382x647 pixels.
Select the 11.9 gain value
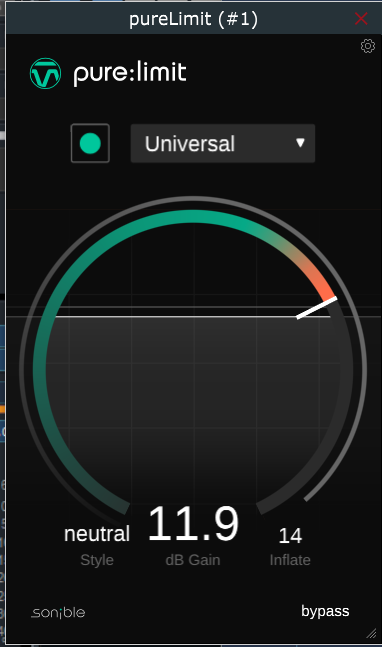[x=193, y=524]
